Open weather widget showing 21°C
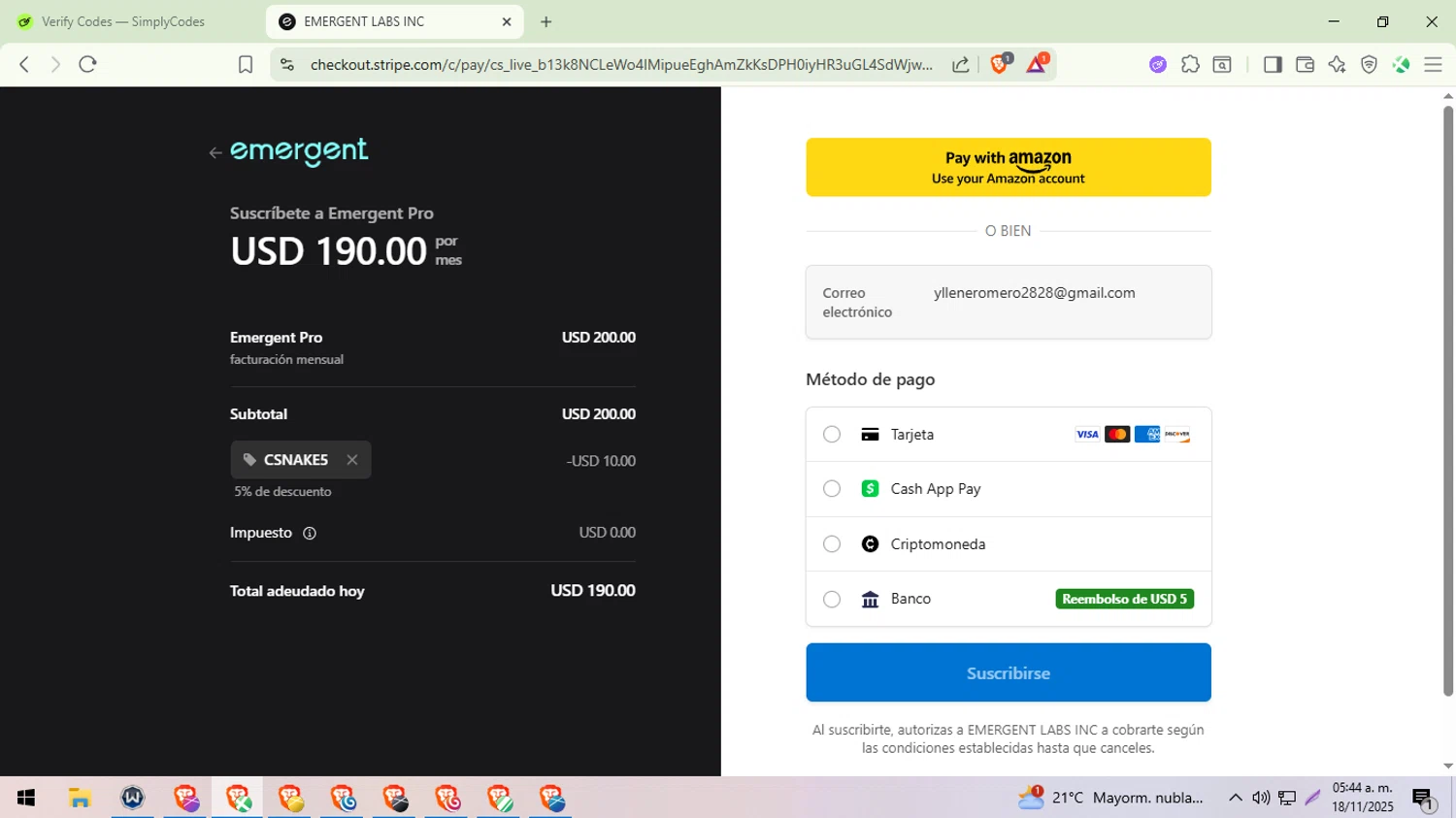The width and height of the screenshot is (1456, 818). point(1110,798)
